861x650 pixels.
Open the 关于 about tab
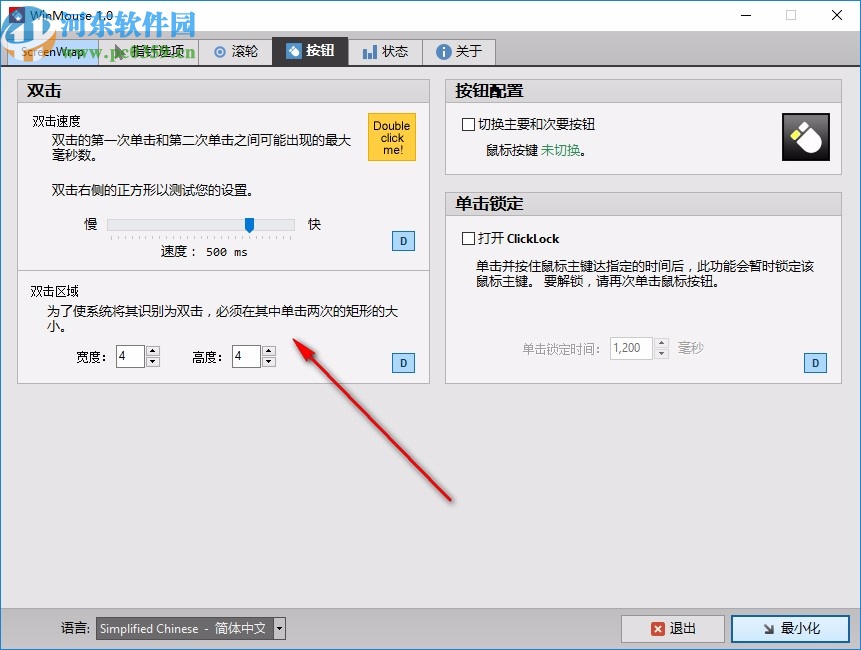(459, 52)
